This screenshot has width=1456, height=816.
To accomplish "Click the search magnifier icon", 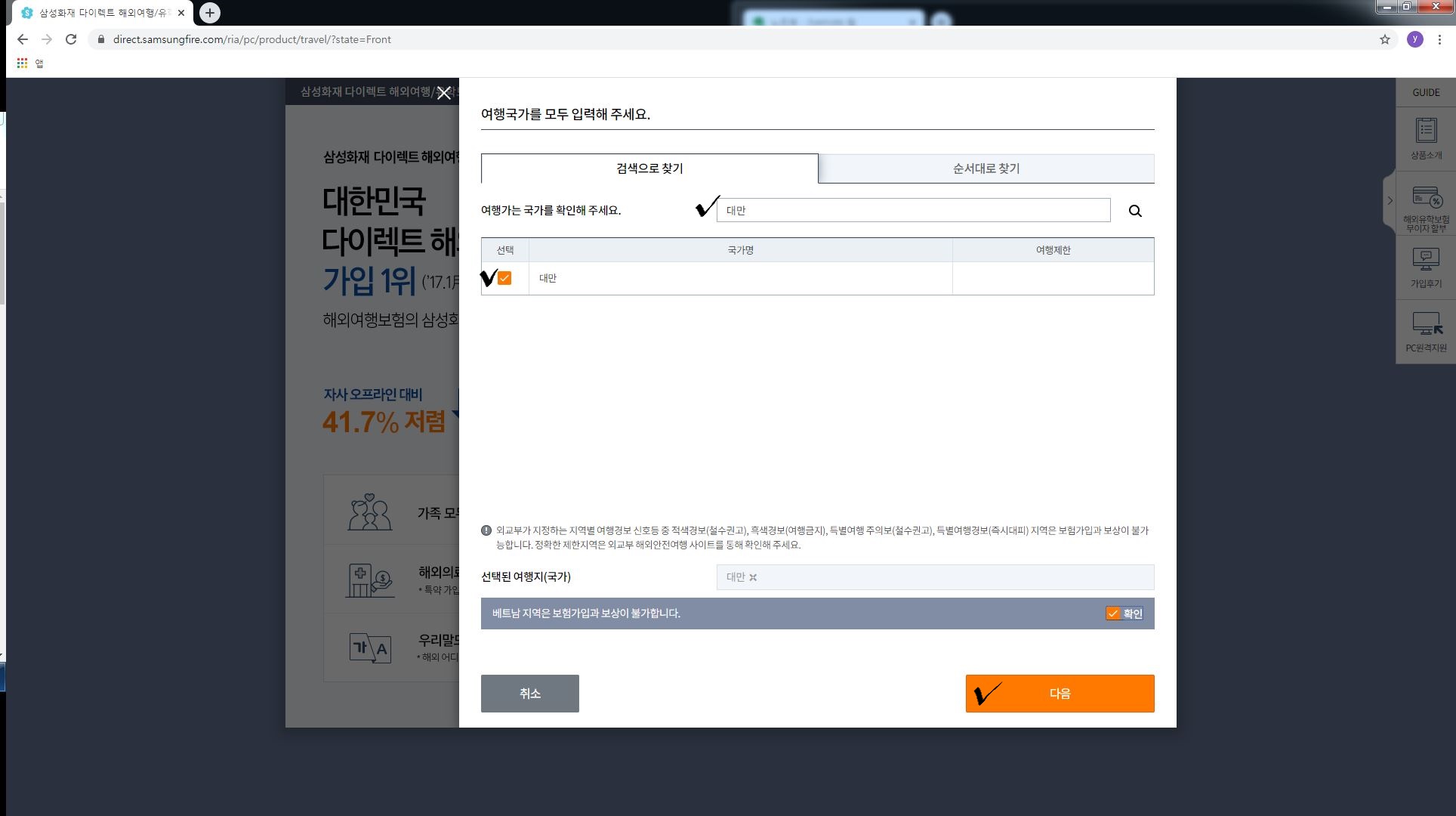I will pyautogui.click(x=1134, y=211).
